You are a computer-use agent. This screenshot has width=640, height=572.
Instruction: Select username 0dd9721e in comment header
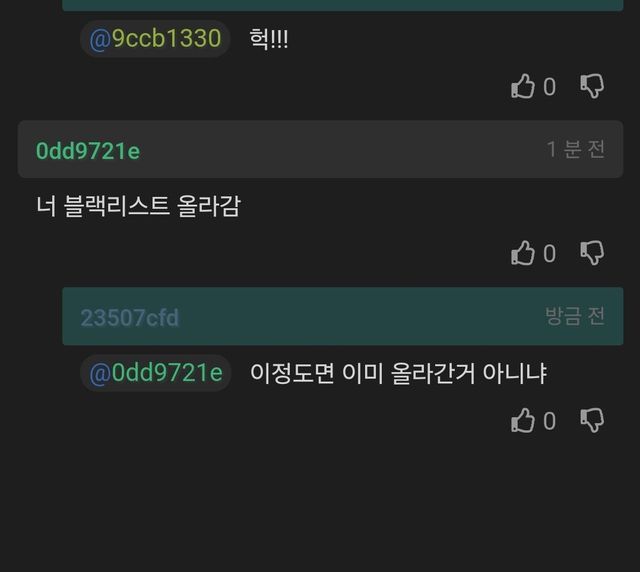(88, 151)
